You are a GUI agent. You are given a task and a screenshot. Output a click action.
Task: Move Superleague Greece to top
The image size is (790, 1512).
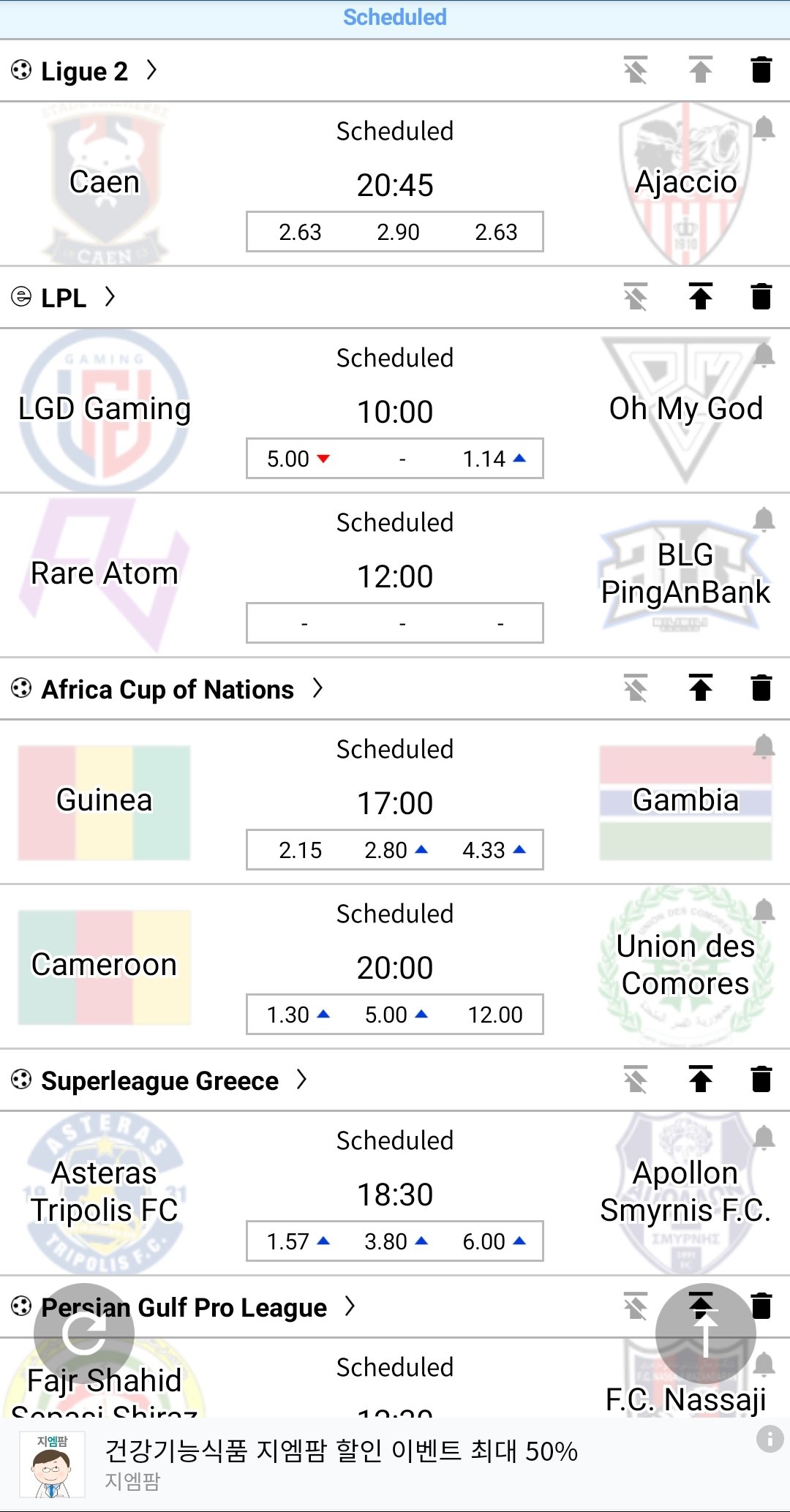tap(701, 1080)
